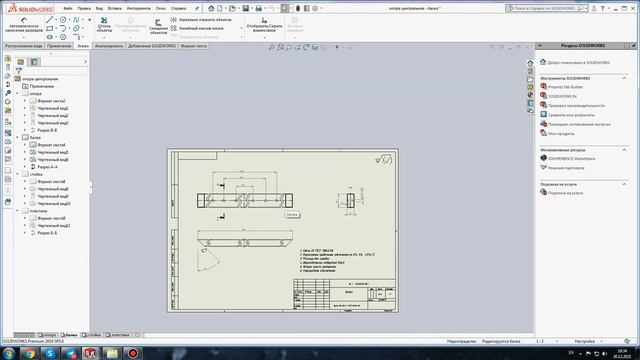Screen dimensions: 640x360
Task: Open Windows Start button
Action: point(9,353)
